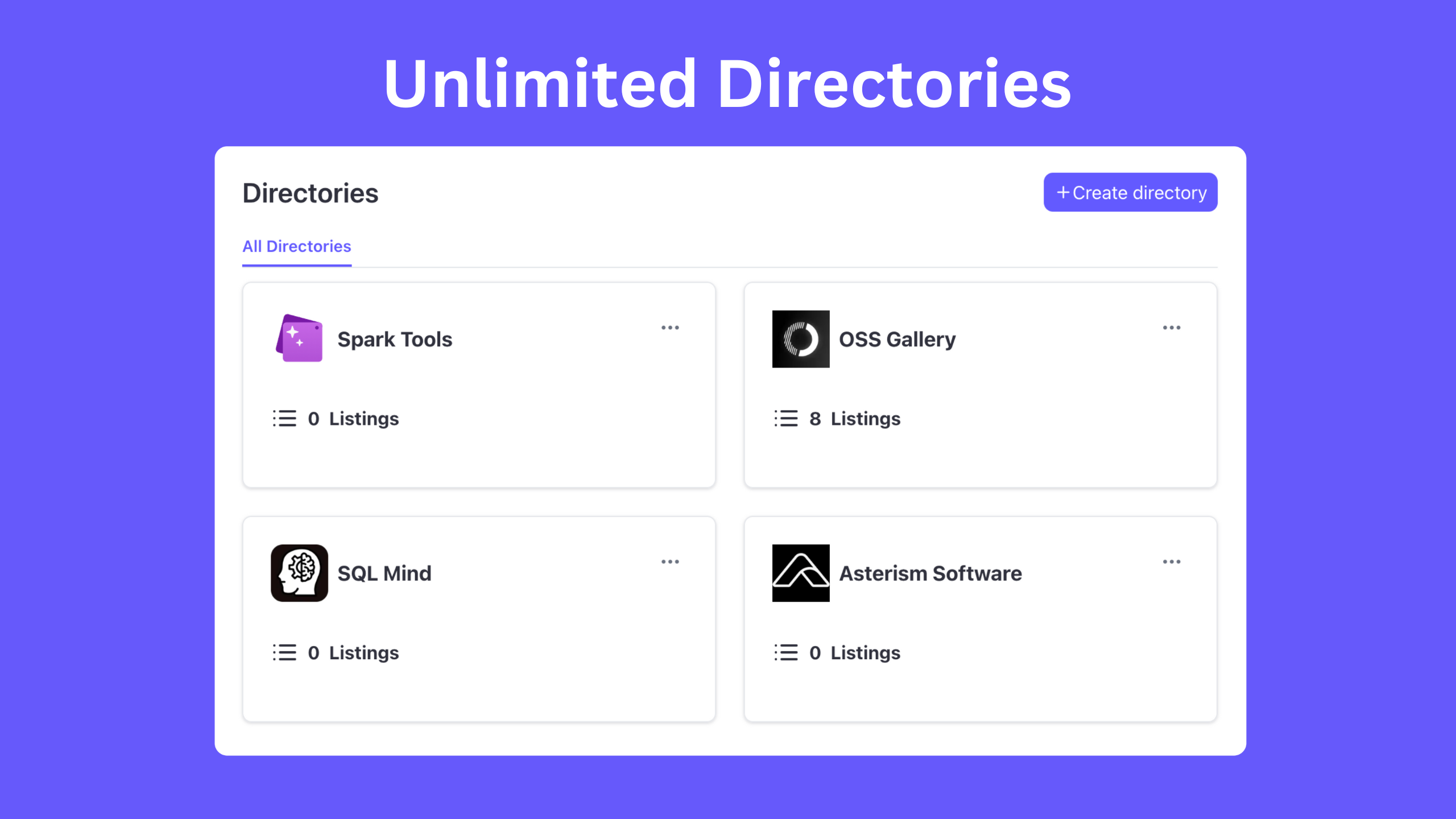
Task: Click the SQL Mind brain head icon
Action: 299,573
